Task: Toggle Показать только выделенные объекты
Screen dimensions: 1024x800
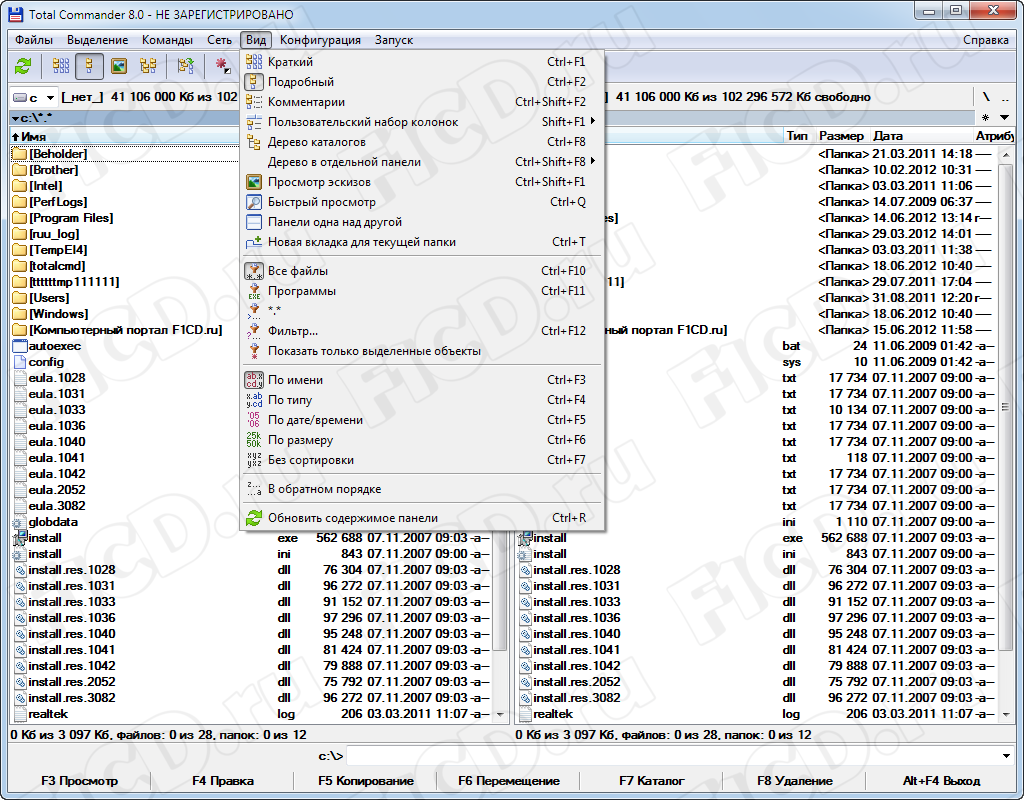Action: coord(422,351)
